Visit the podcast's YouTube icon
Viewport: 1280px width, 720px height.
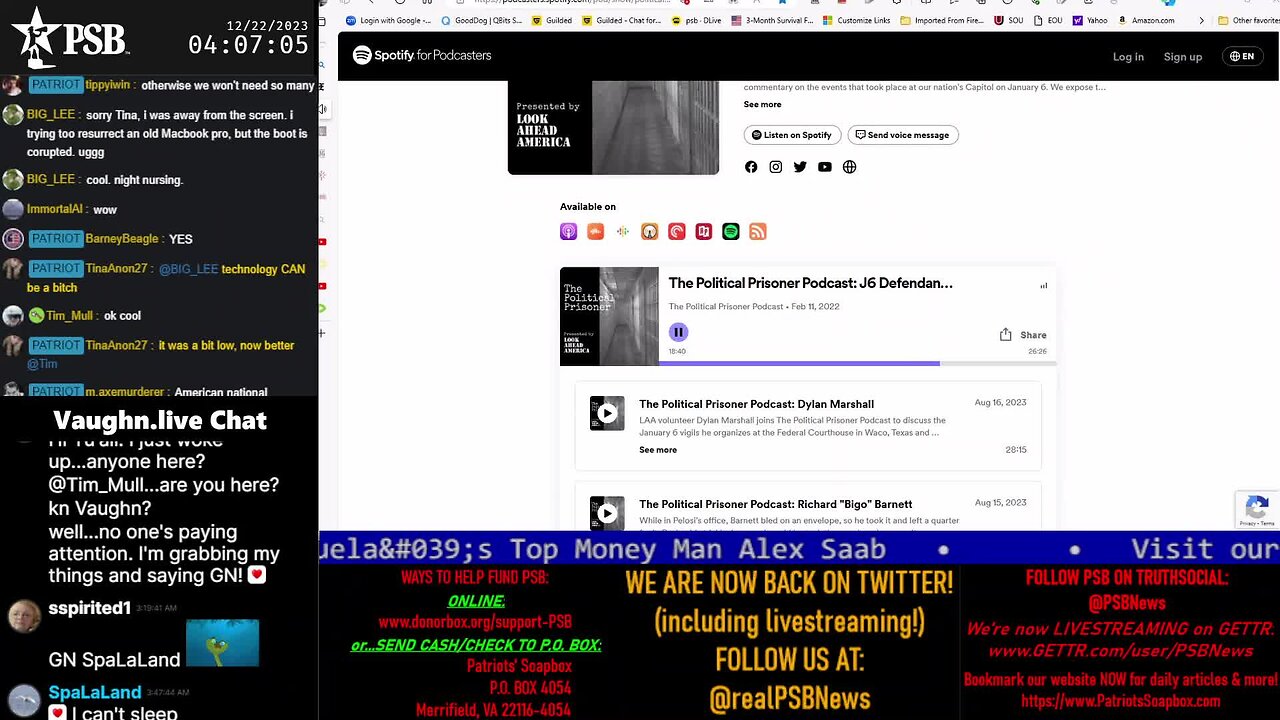click(x=825, y=167)
